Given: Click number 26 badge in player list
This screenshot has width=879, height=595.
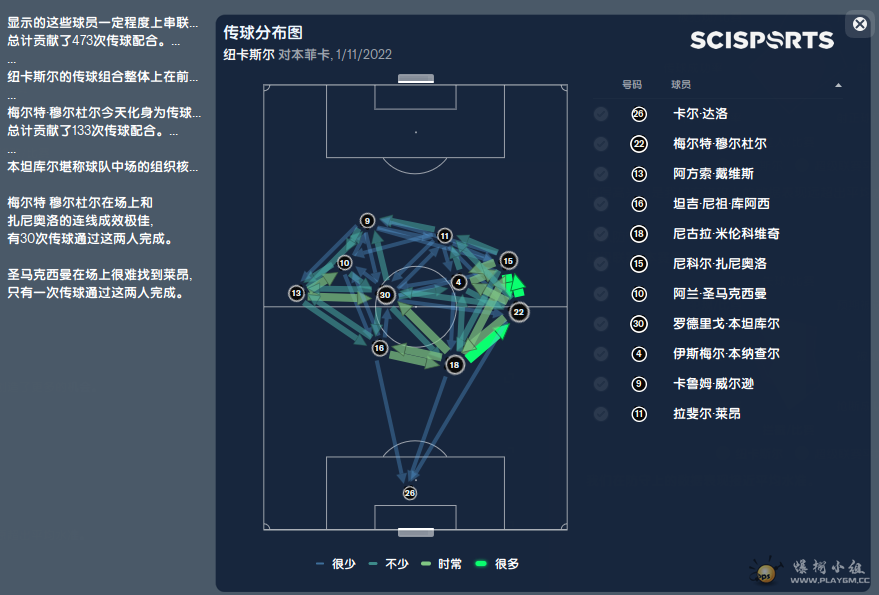Looking at the screenshot, I should coord(639,114).
